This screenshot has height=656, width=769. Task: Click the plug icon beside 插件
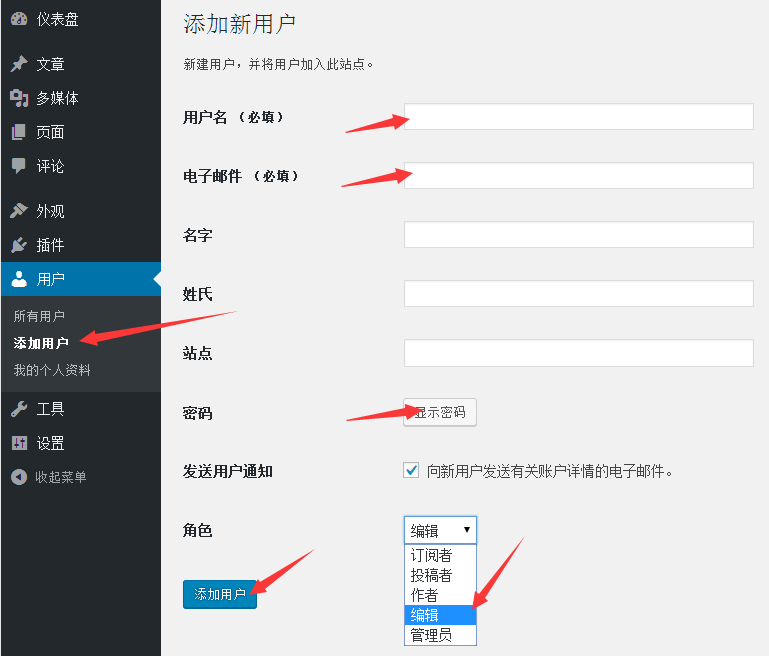point(19,245)
